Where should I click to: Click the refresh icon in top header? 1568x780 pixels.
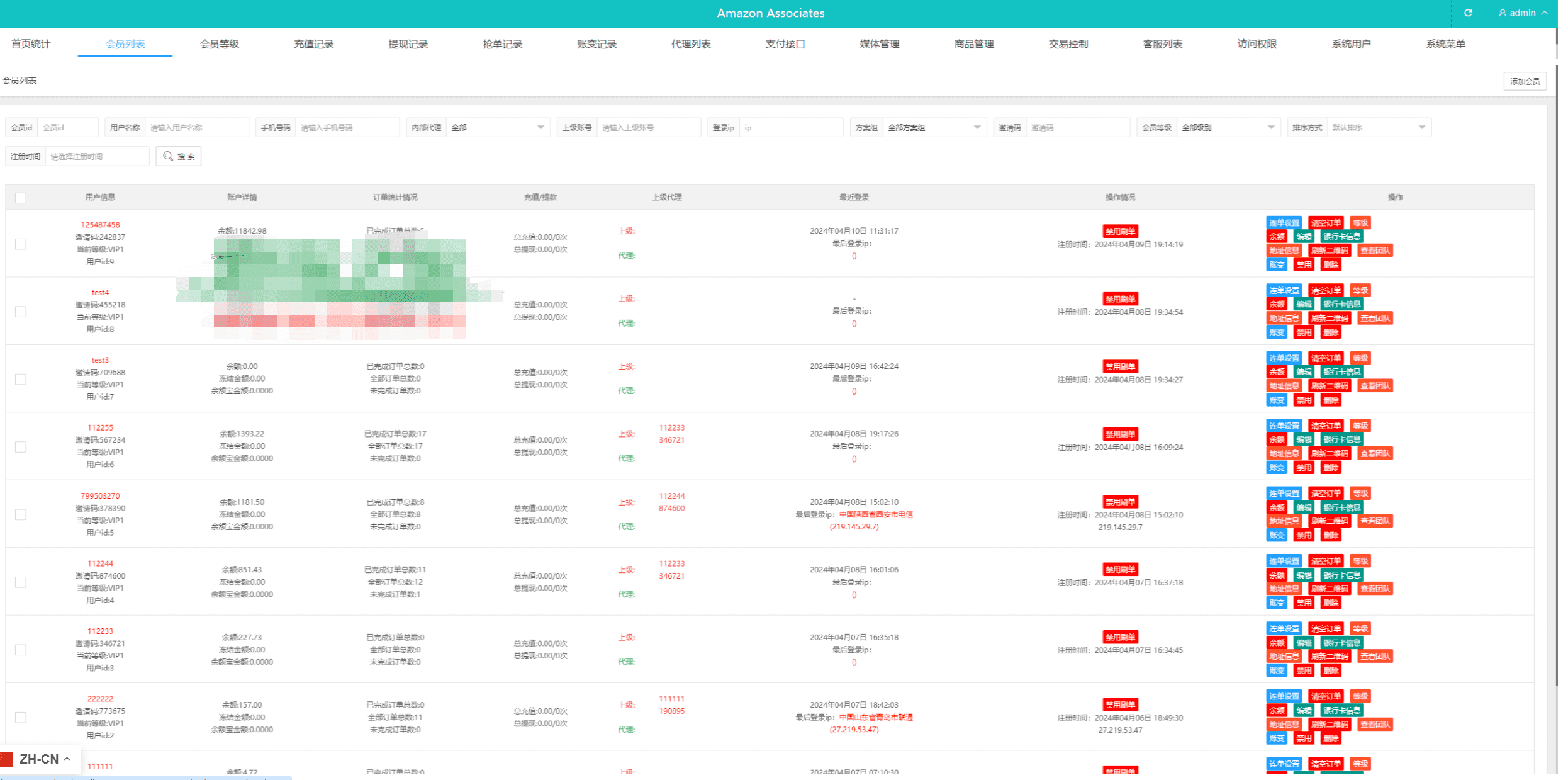[1468, 13]
